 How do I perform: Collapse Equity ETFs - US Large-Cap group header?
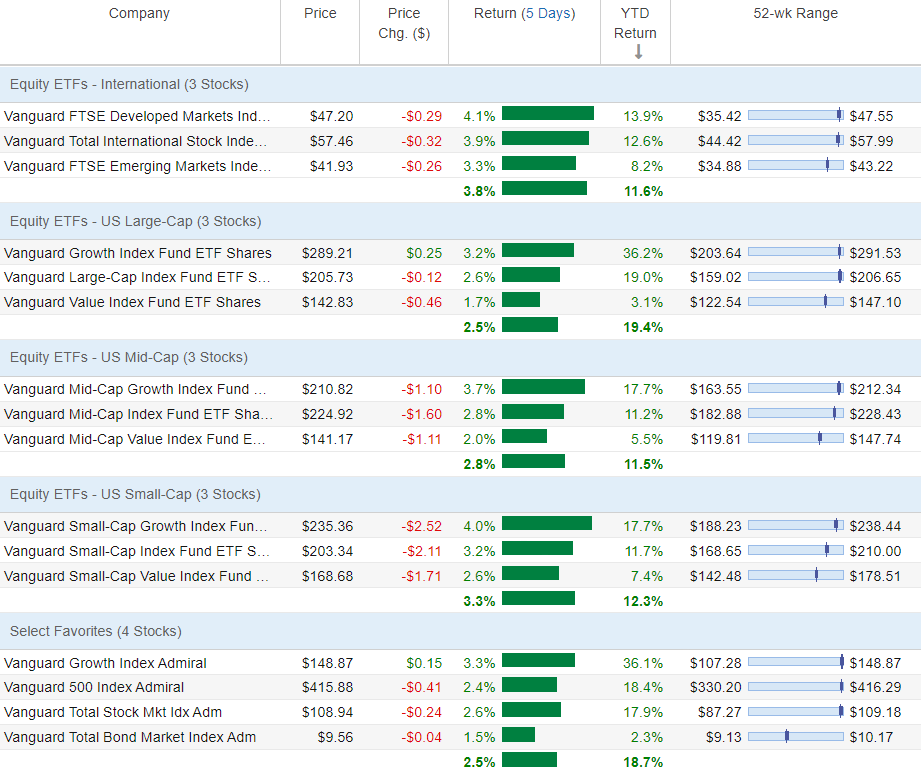tap(460, 221)
